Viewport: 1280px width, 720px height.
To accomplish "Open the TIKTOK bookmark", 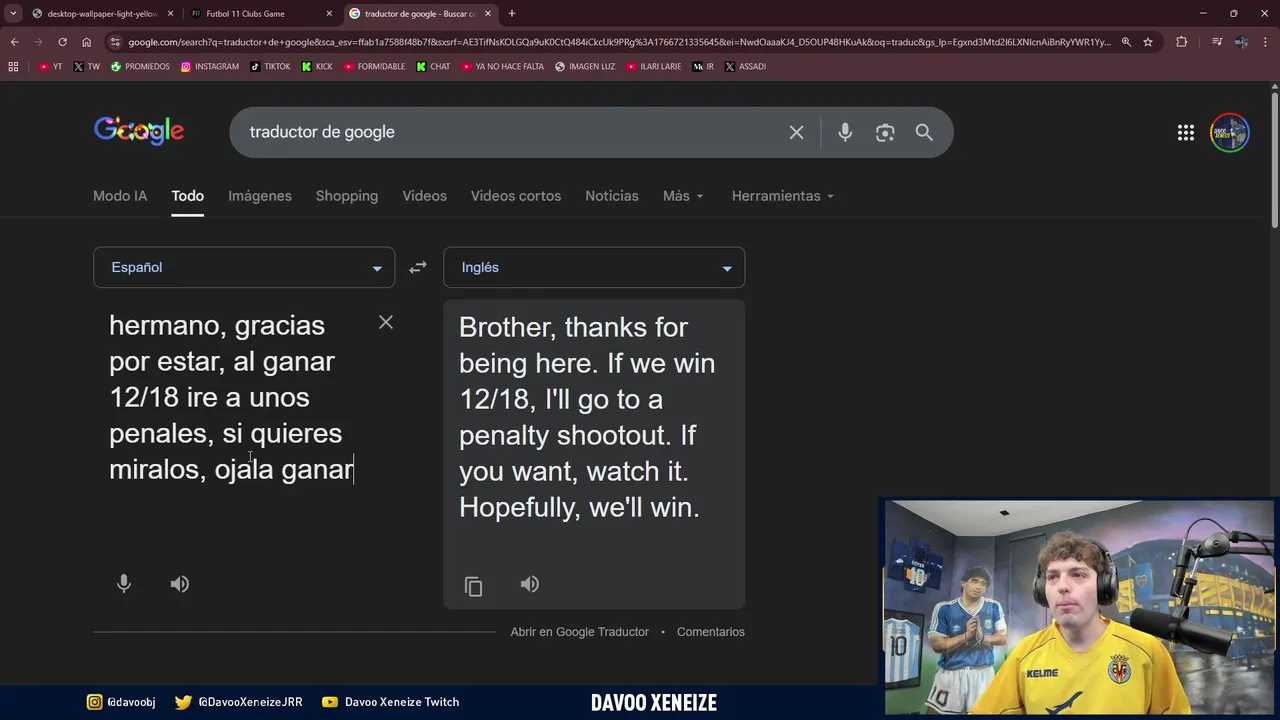I will 270,66.
